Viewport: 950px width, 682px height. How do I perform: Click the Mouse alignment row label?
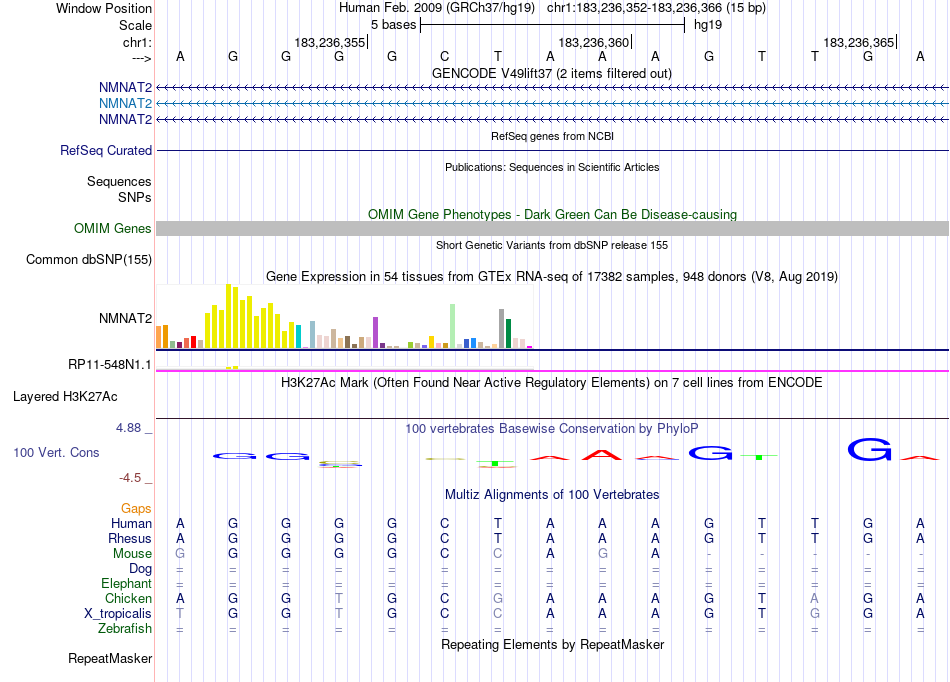(133, 554)
